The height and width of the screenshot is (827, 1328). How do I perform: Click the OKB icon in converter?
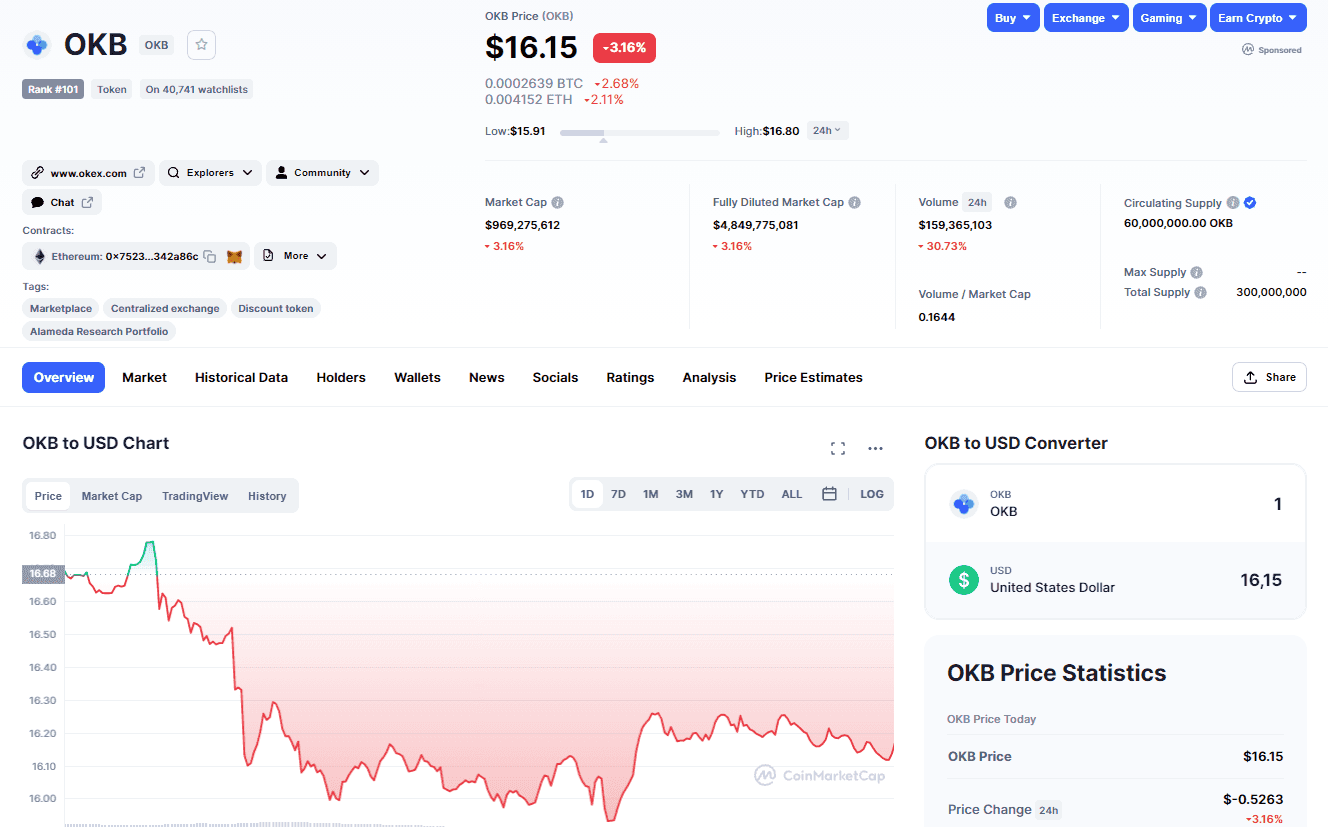click(964, 504)
